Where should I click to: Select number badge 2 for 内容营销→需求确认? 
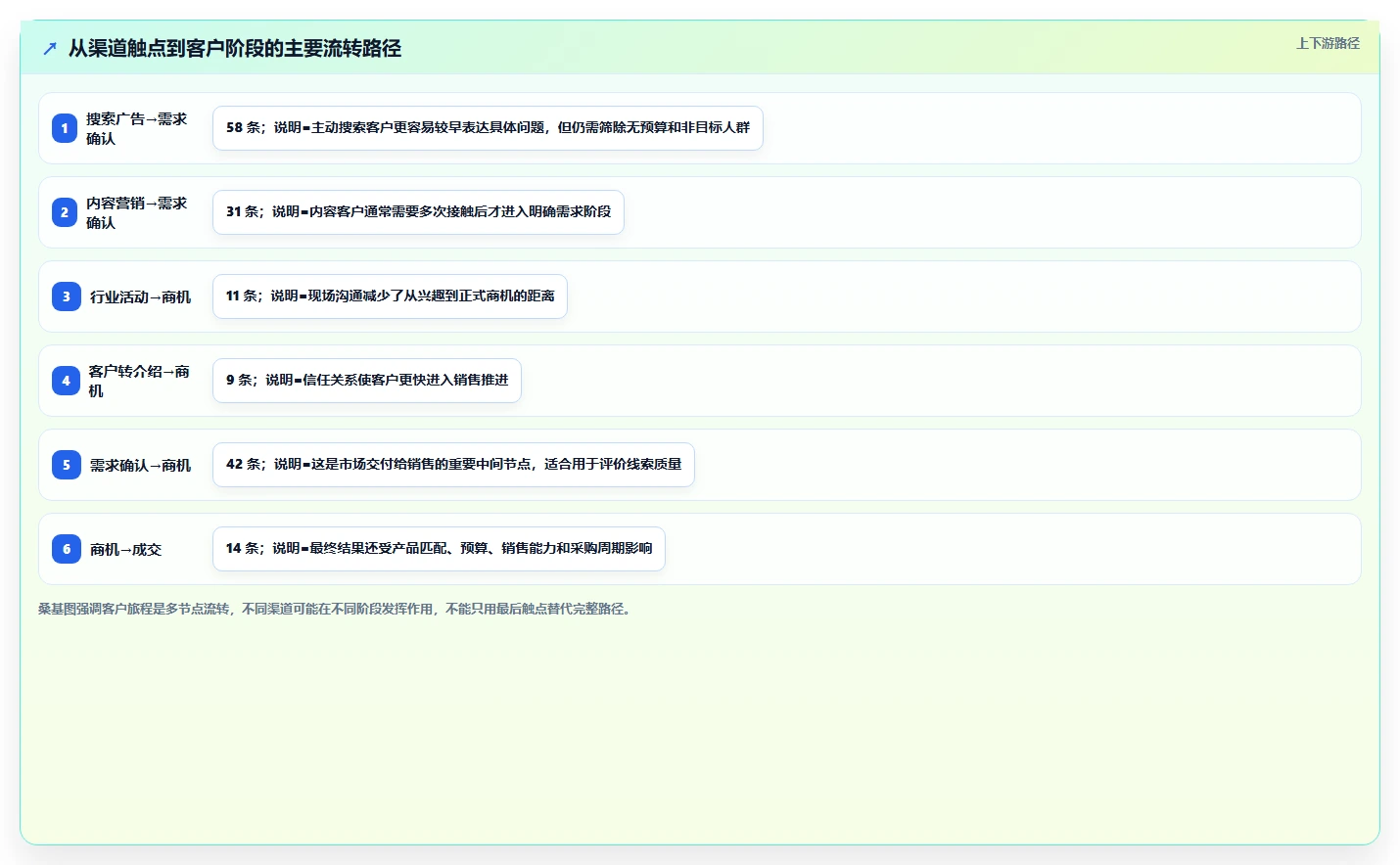click(x=65, y=212)
